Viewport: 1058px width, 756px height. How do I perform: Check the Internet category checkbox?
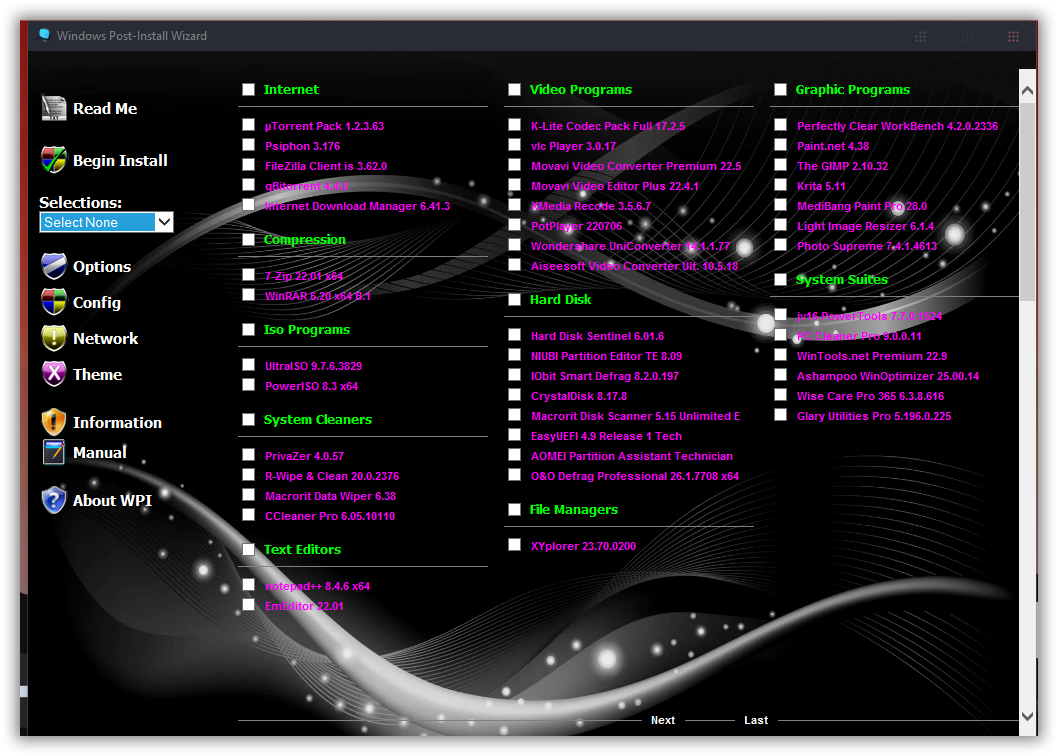click(x=248, y=89)
